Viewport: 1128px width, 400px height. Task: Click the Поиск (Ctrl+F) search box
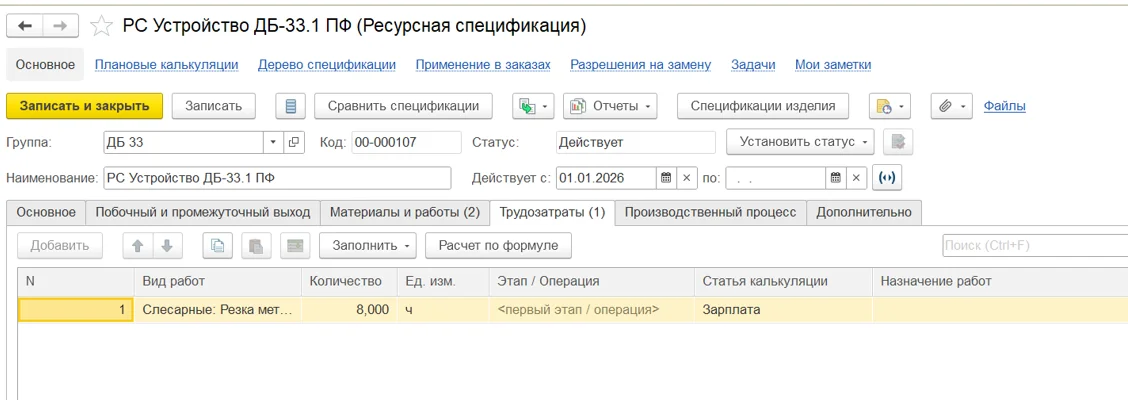(x=1034, y=245)
